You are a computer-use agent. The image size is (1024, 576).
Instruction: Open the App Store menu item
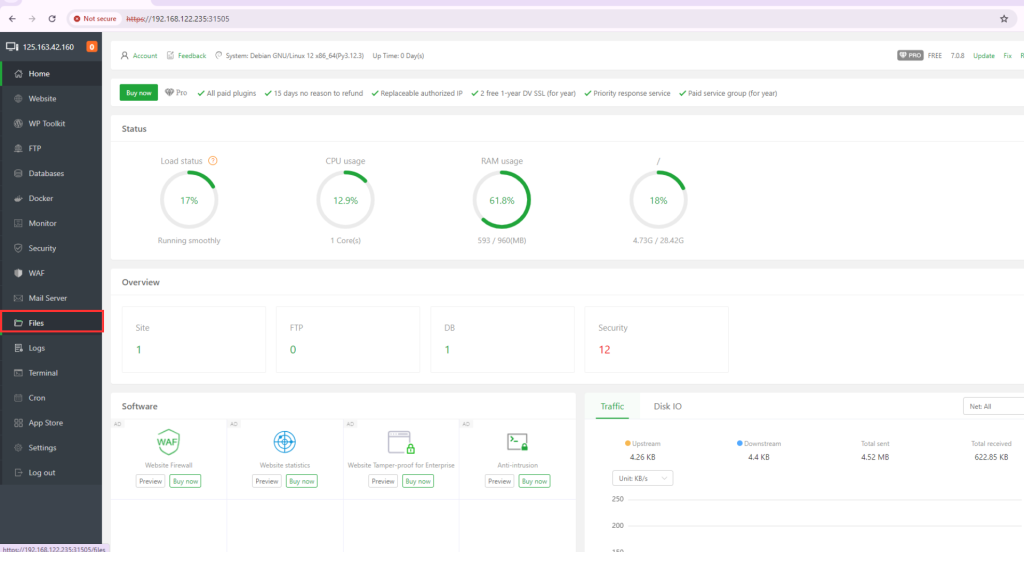(46, 423)
